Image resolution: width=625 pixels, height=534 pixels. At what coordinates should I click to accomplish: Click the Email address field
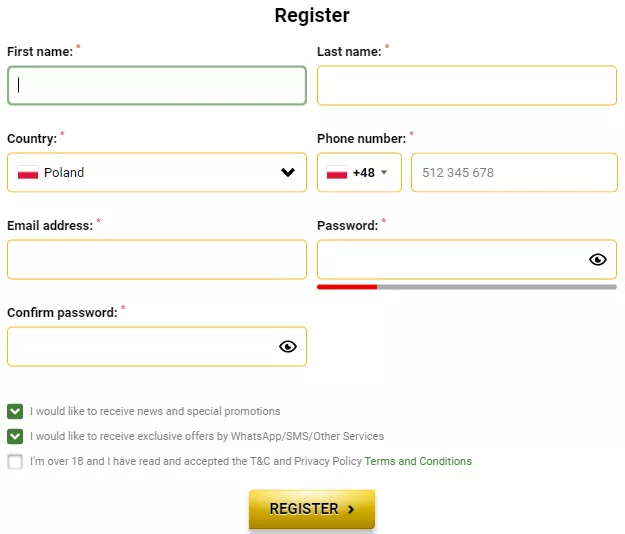click(157, 260)
